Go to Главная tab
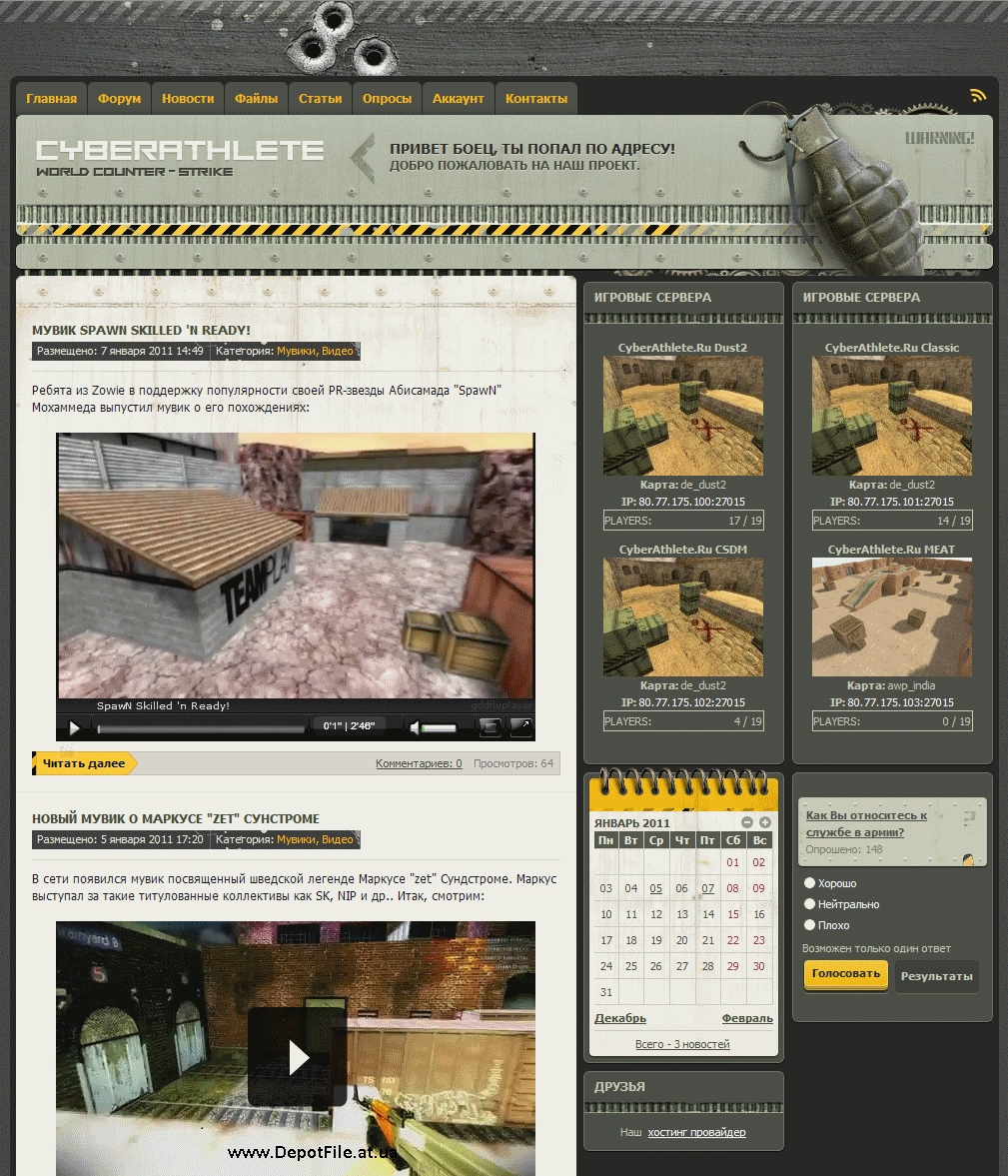Image resolution: width=1008 pixels, height=1176 pixels. 51,98
